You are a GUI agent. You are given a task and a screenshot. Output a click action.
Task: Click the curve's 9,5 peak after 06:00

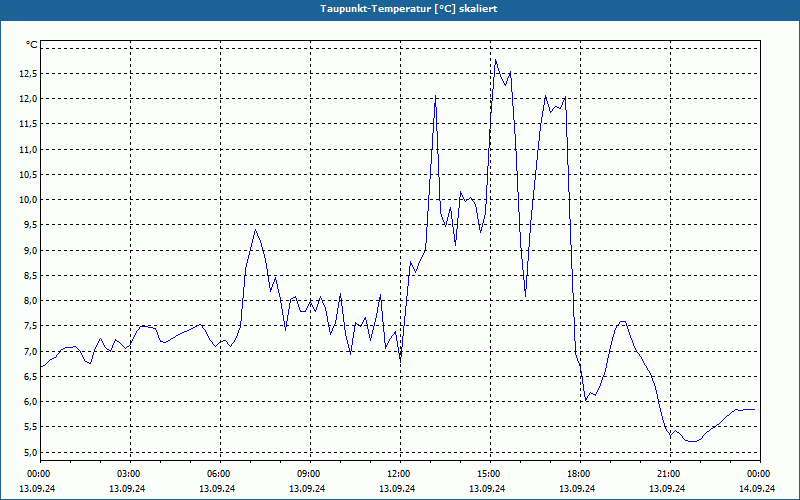pyautogui.click(x=256, y=230)
